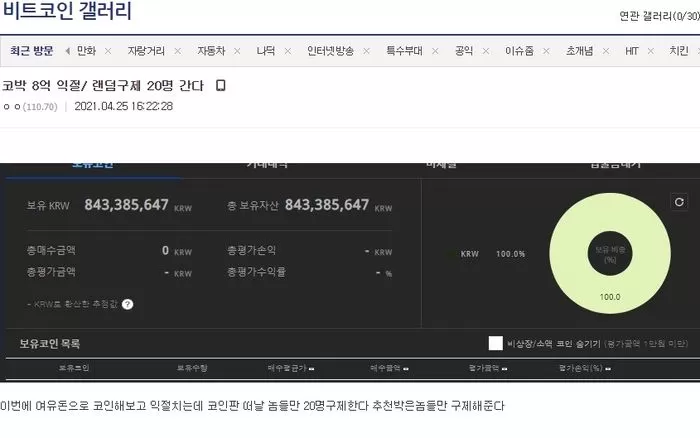
Task: Click the 보유코인 column header
Action: click(74, 368)
